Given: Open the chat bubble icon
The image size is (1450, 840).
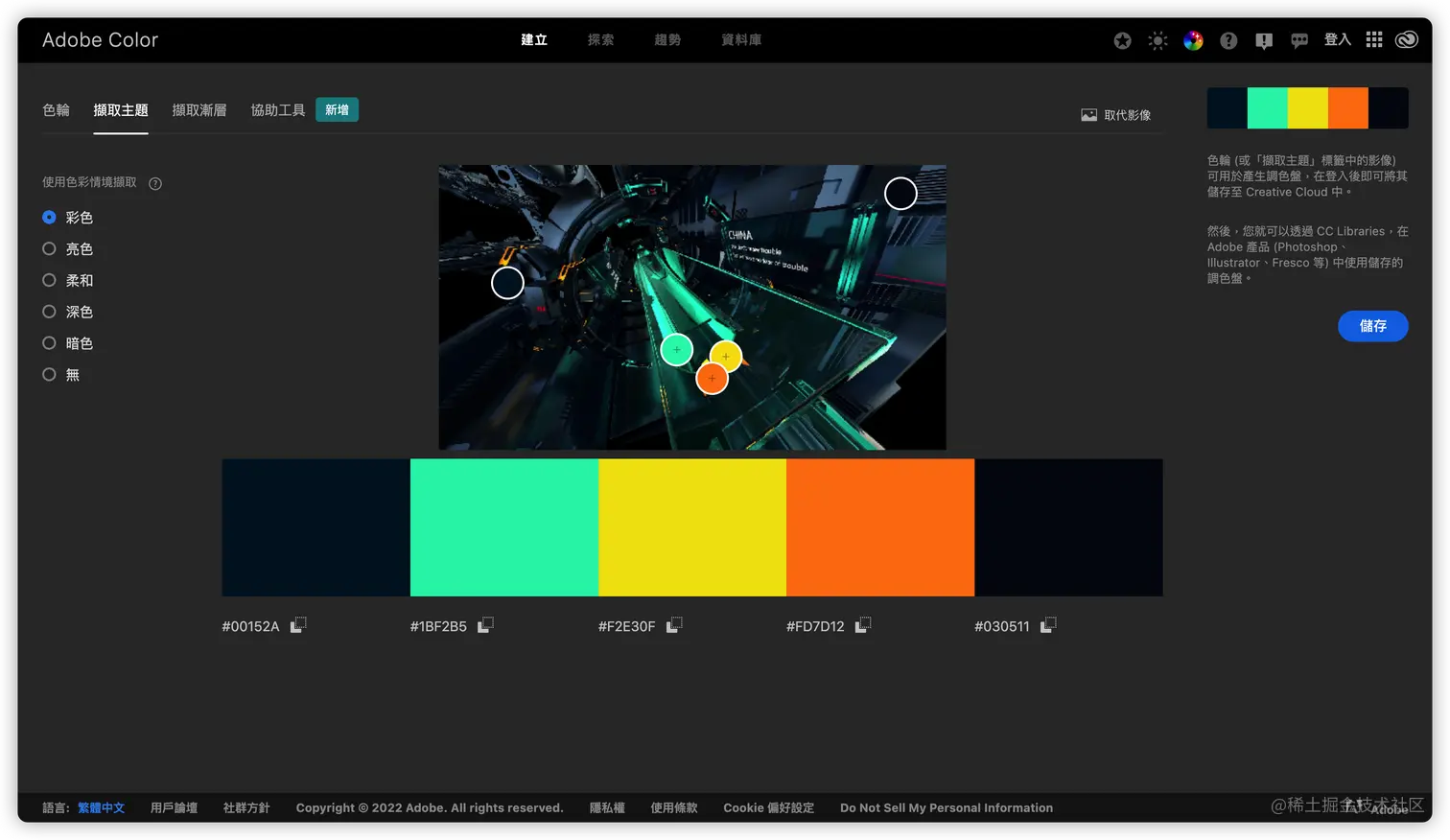Looking at the screenshot, I should coord(1299,40).
